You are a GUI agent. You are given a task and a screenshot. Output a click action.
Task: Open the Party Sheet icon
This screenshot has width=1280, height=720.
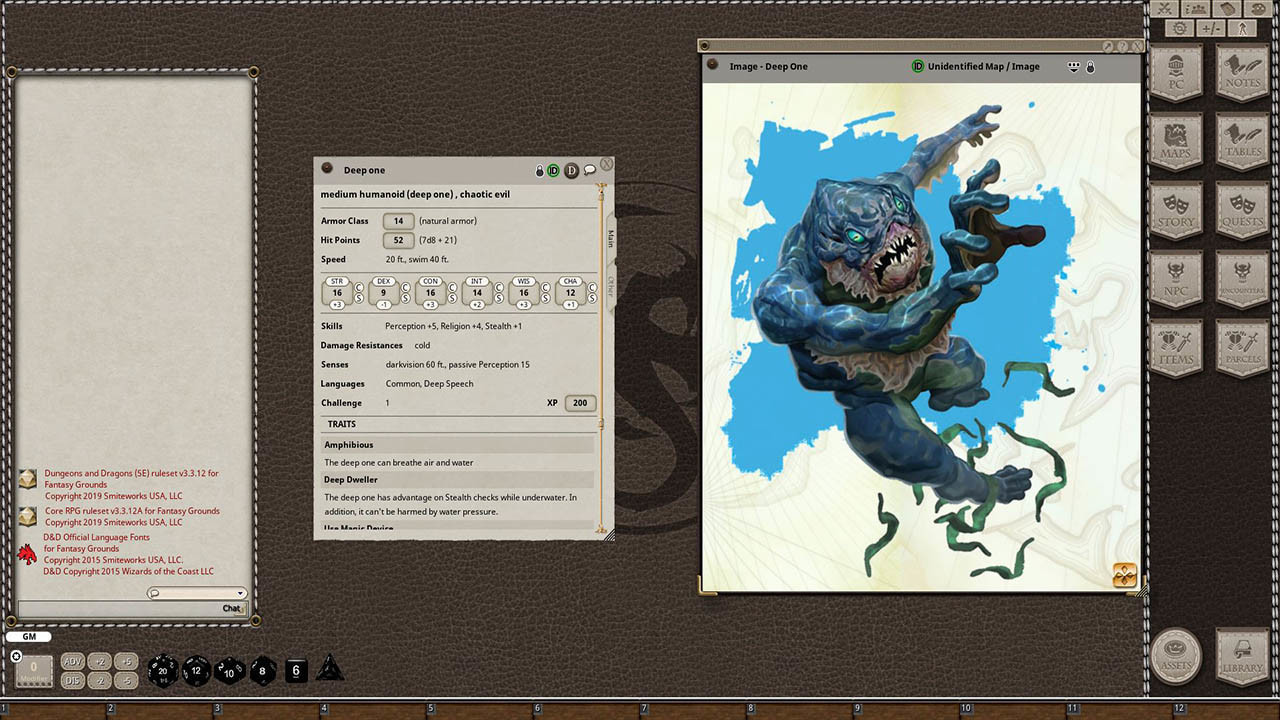(x=1196, y=10)
